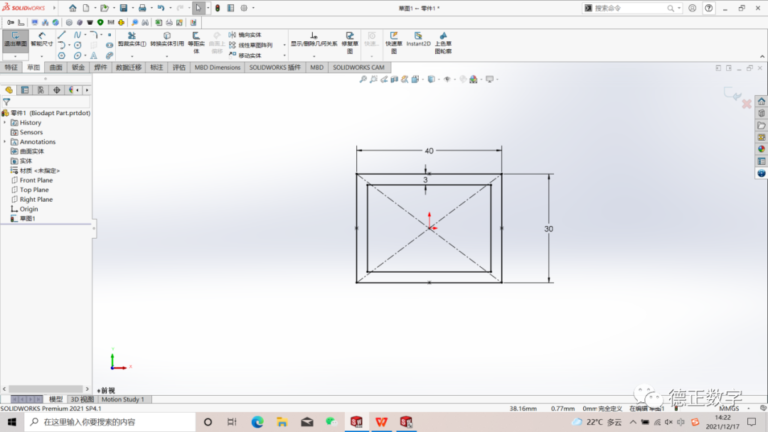Open the PropertyManager panel tab icon

click(24, 90)
